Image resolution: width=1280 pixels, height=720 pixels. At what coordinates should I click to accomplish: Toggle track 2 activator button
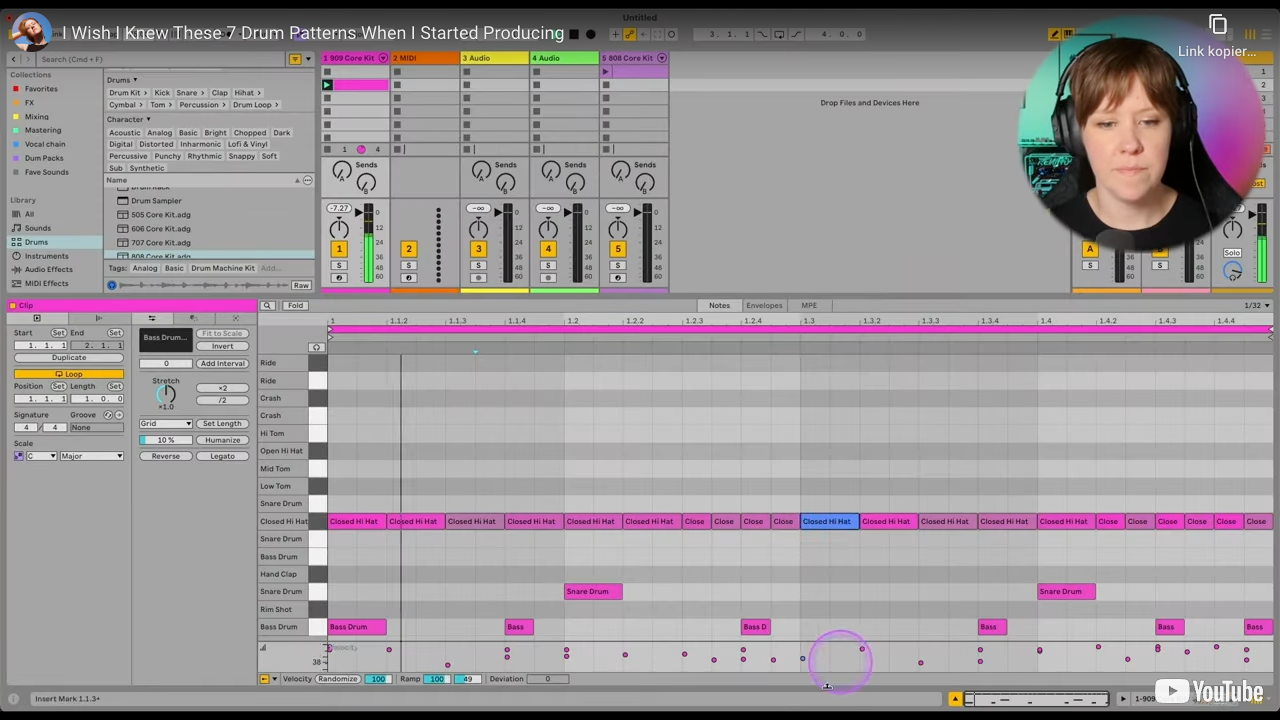408,249
